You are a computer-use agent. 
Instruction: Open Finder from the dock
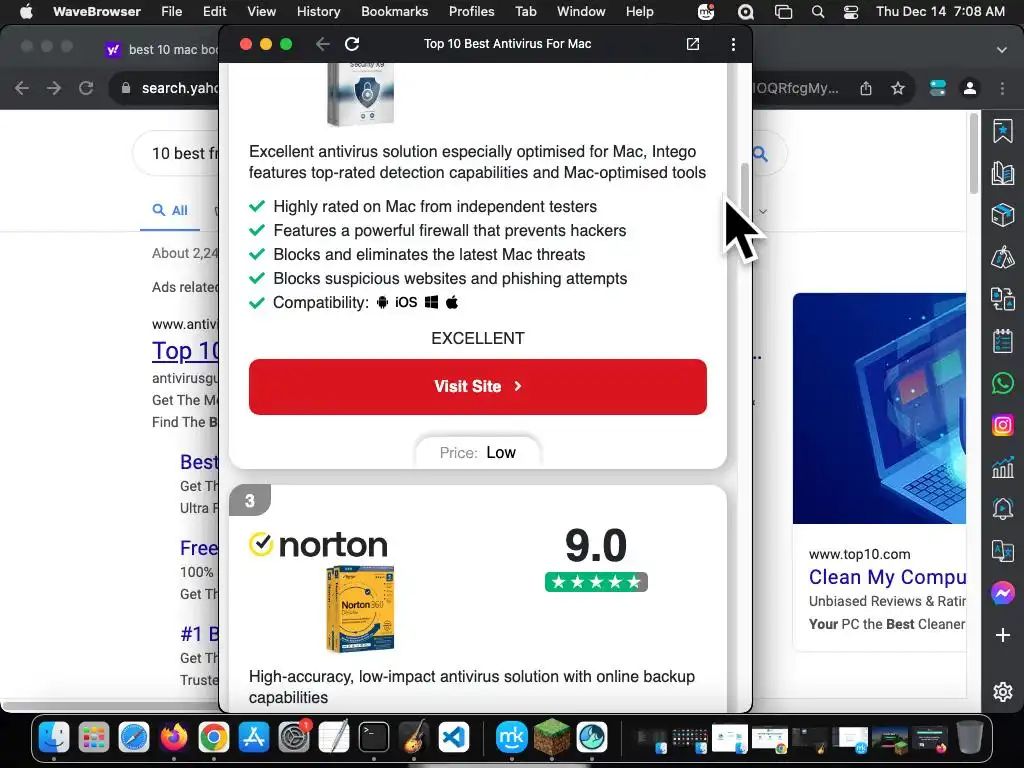pos(54,738)
